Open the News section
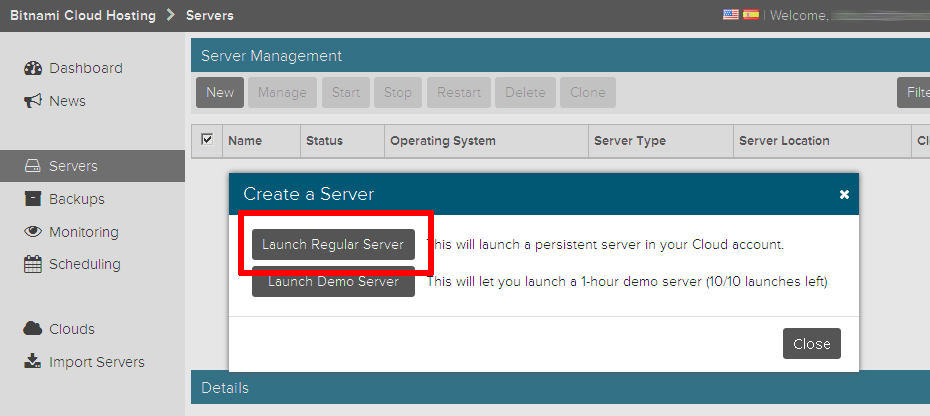The image size is (930, 416). point(68,101)
